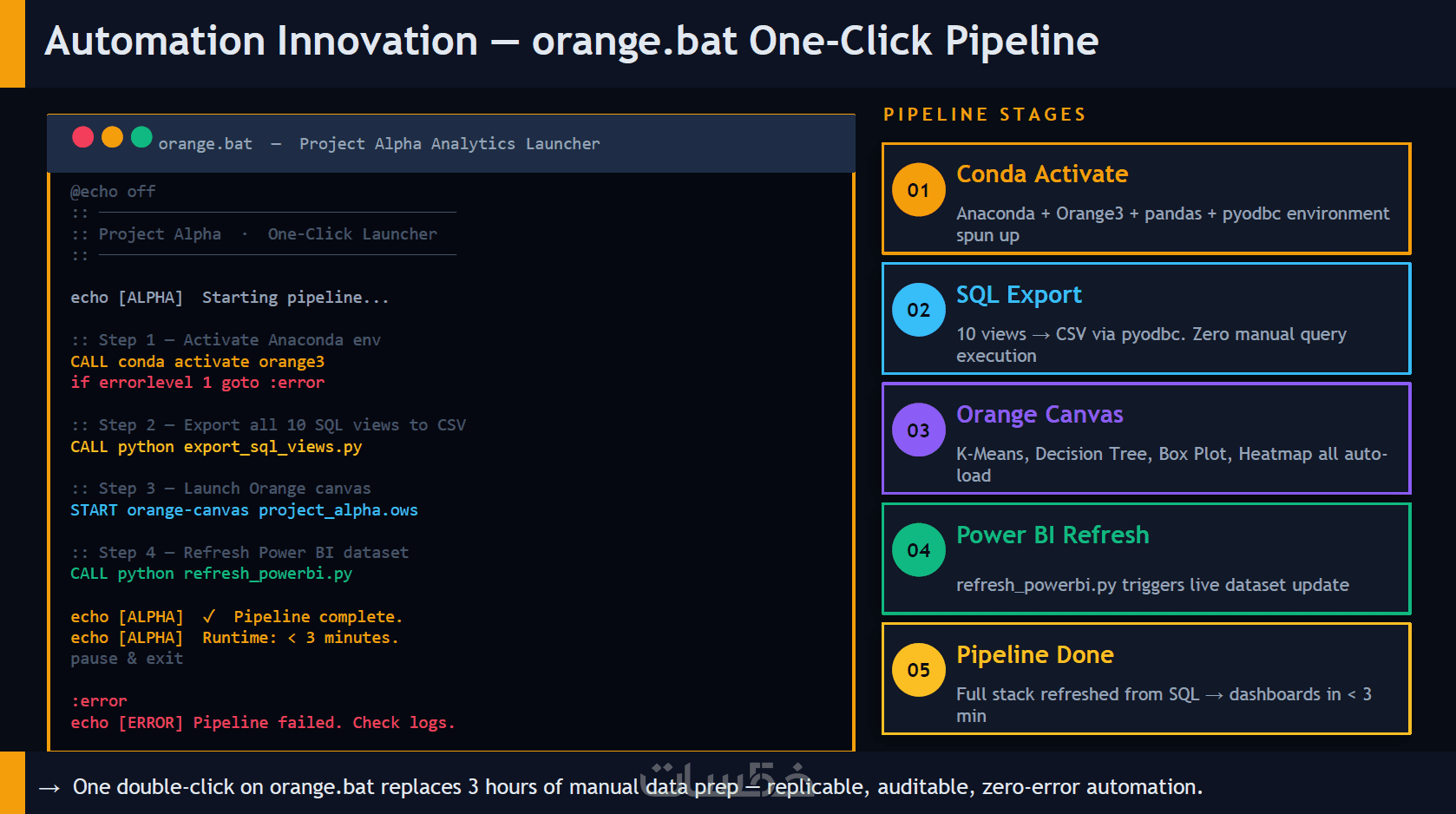Click the "Conda Activate" stage title
Viewport: 1456px width, 814px height.
point(1042,174)
